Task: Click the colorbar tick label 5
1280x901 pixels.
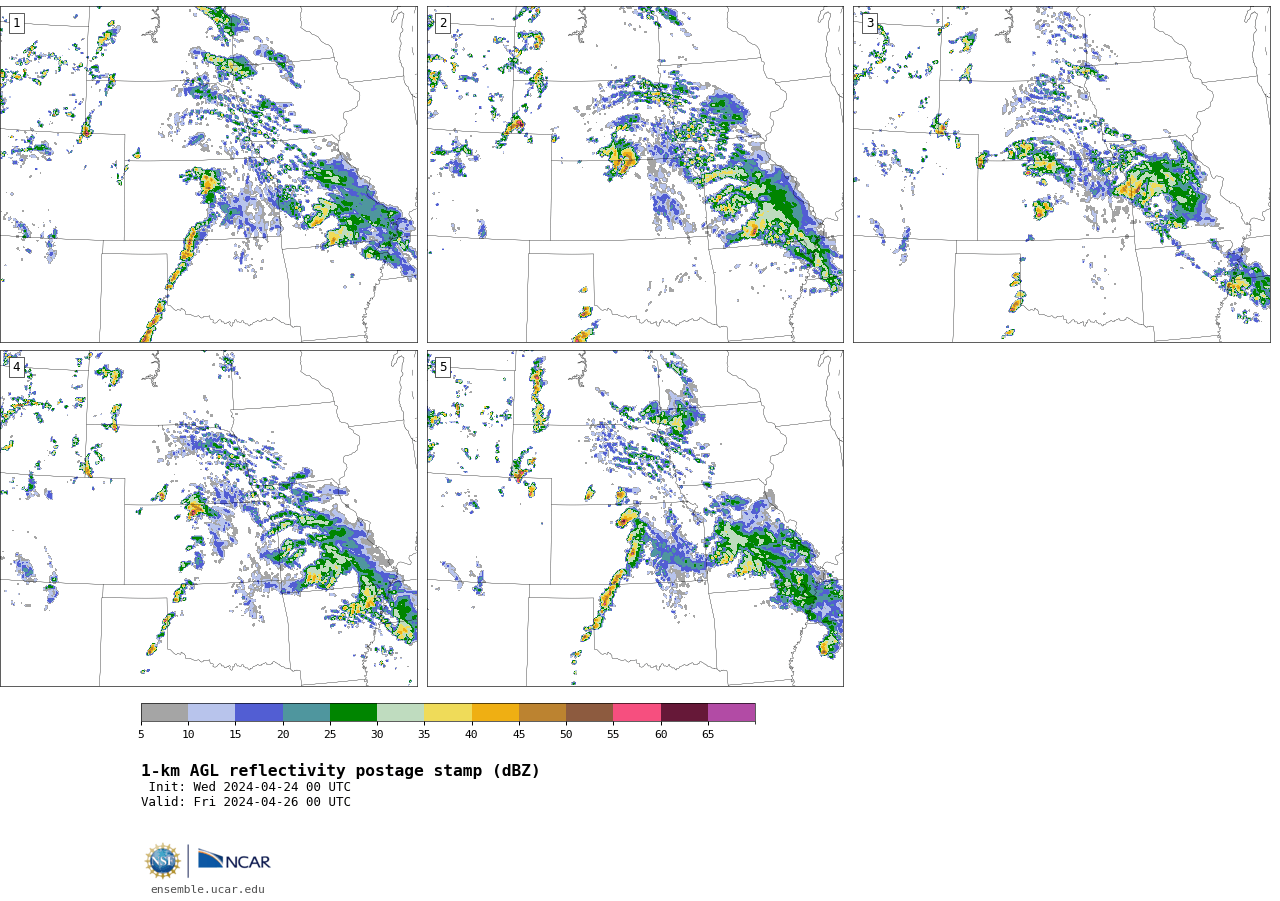Action: [141, 735]
